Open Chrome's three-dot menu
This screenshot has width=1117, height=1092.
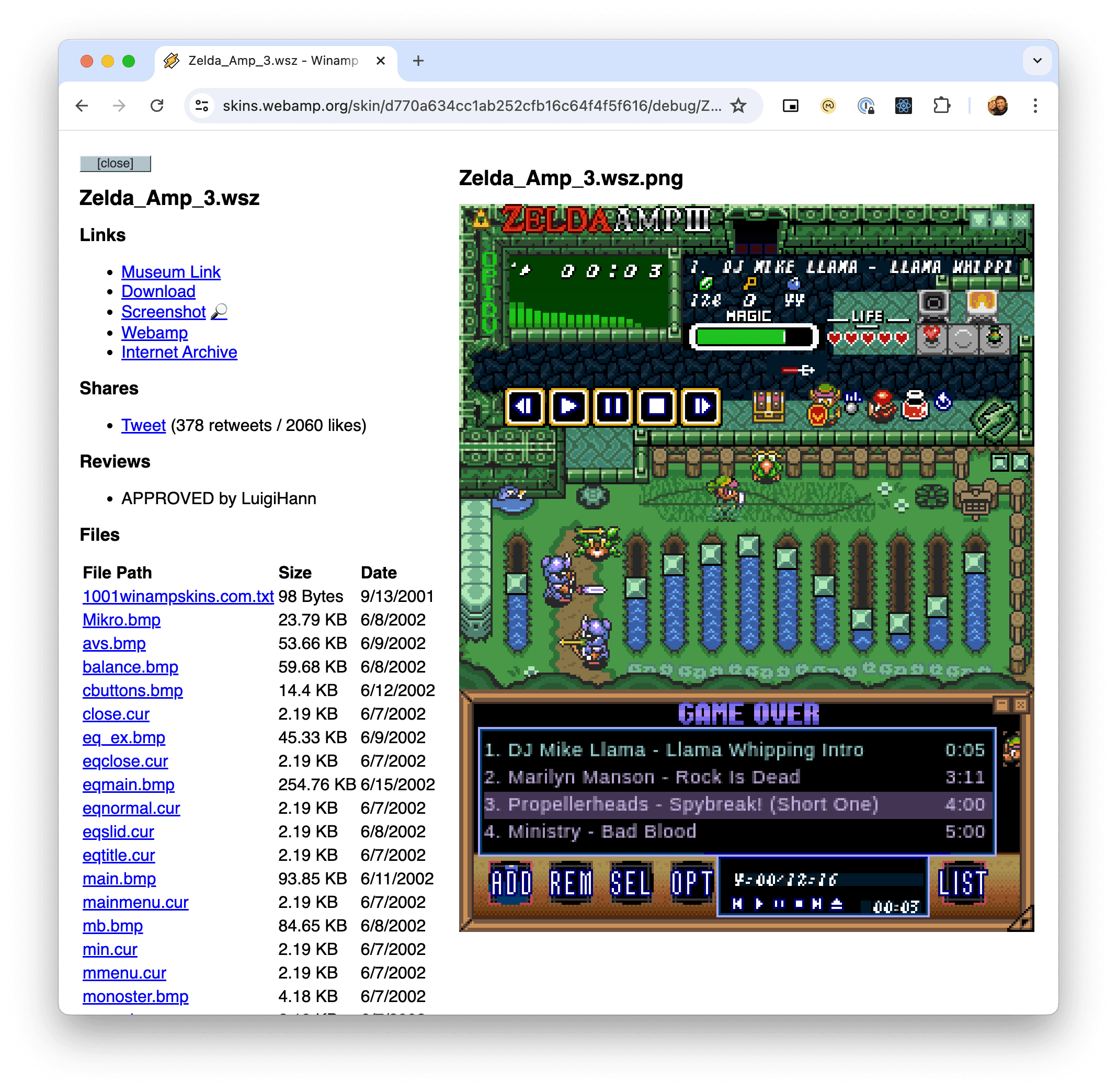(1034, 106)
